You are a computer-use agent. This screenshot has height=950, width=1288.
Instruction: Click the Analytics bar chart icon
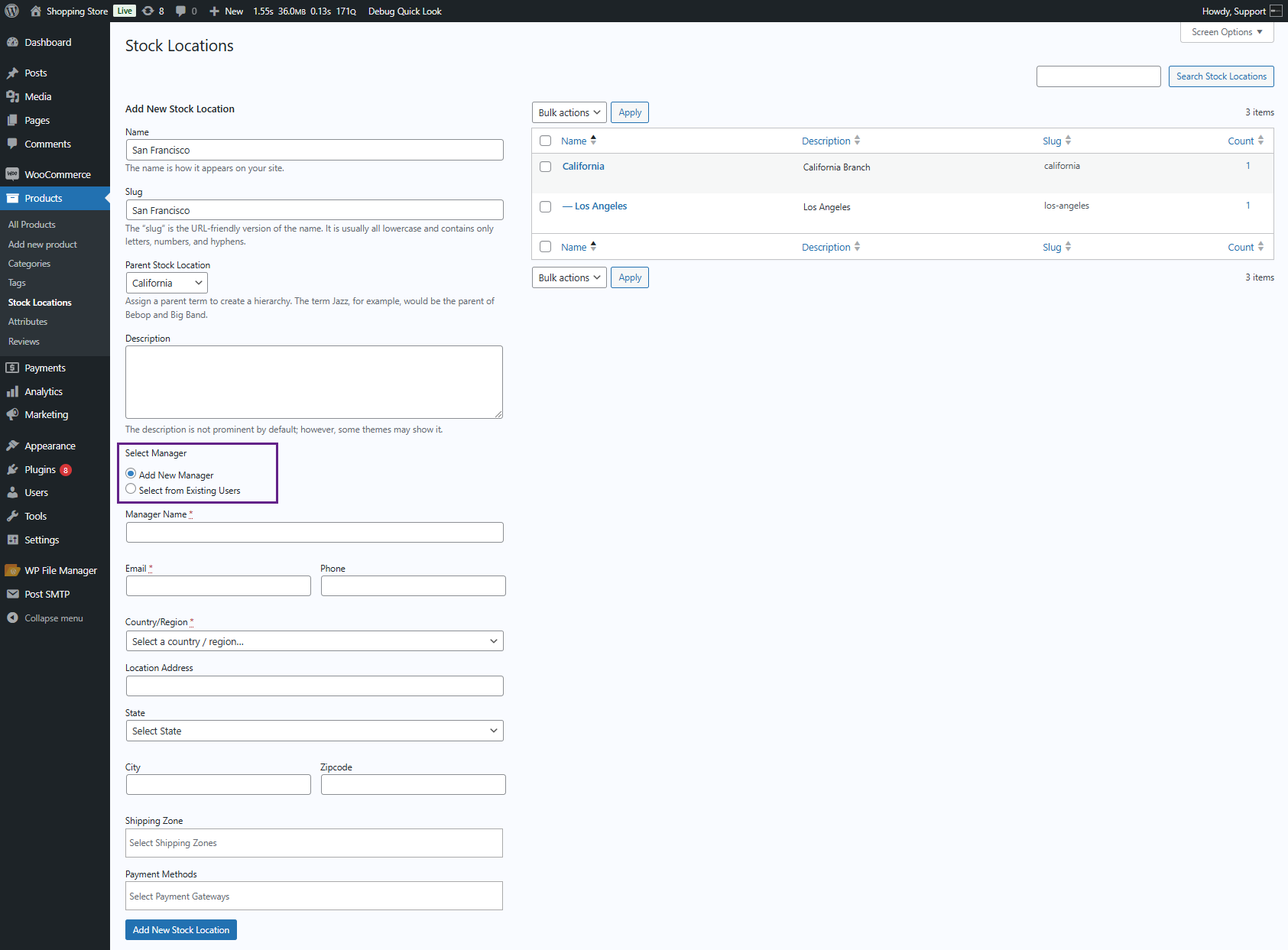12,391
